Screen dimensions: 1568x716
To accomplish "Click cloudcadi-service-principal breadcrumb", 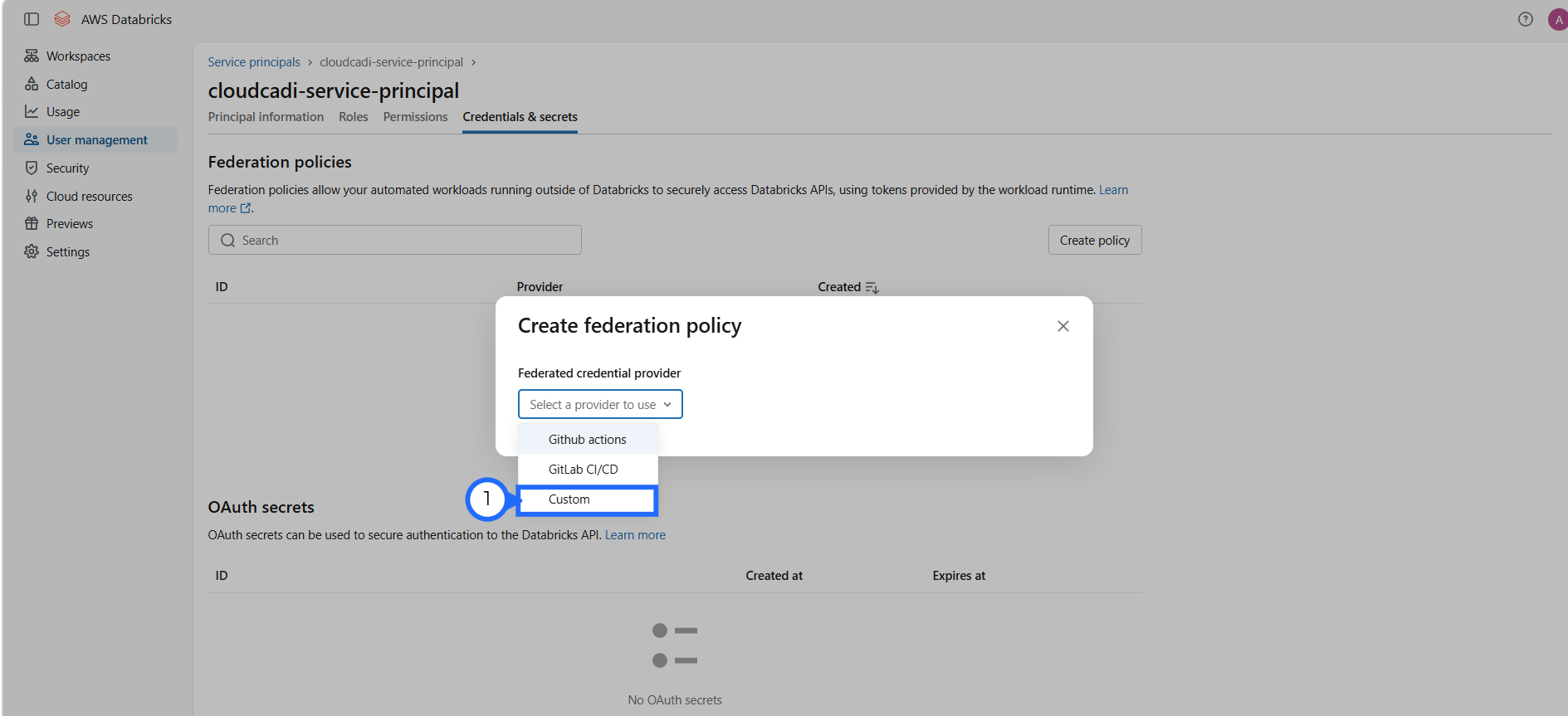I will click(x=392, y=62).
